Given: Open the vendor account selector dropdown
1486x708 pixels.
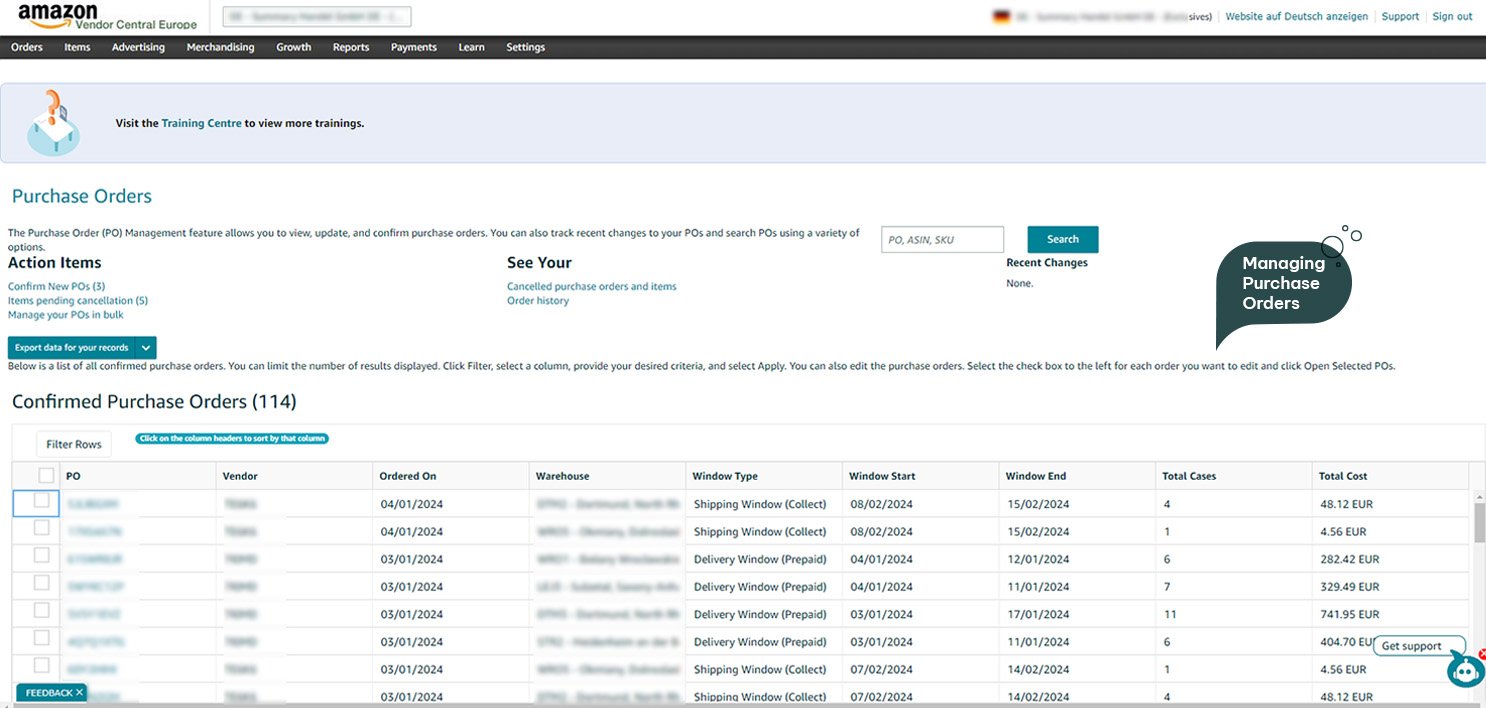Looking at the screenshot, I should 316,17.
